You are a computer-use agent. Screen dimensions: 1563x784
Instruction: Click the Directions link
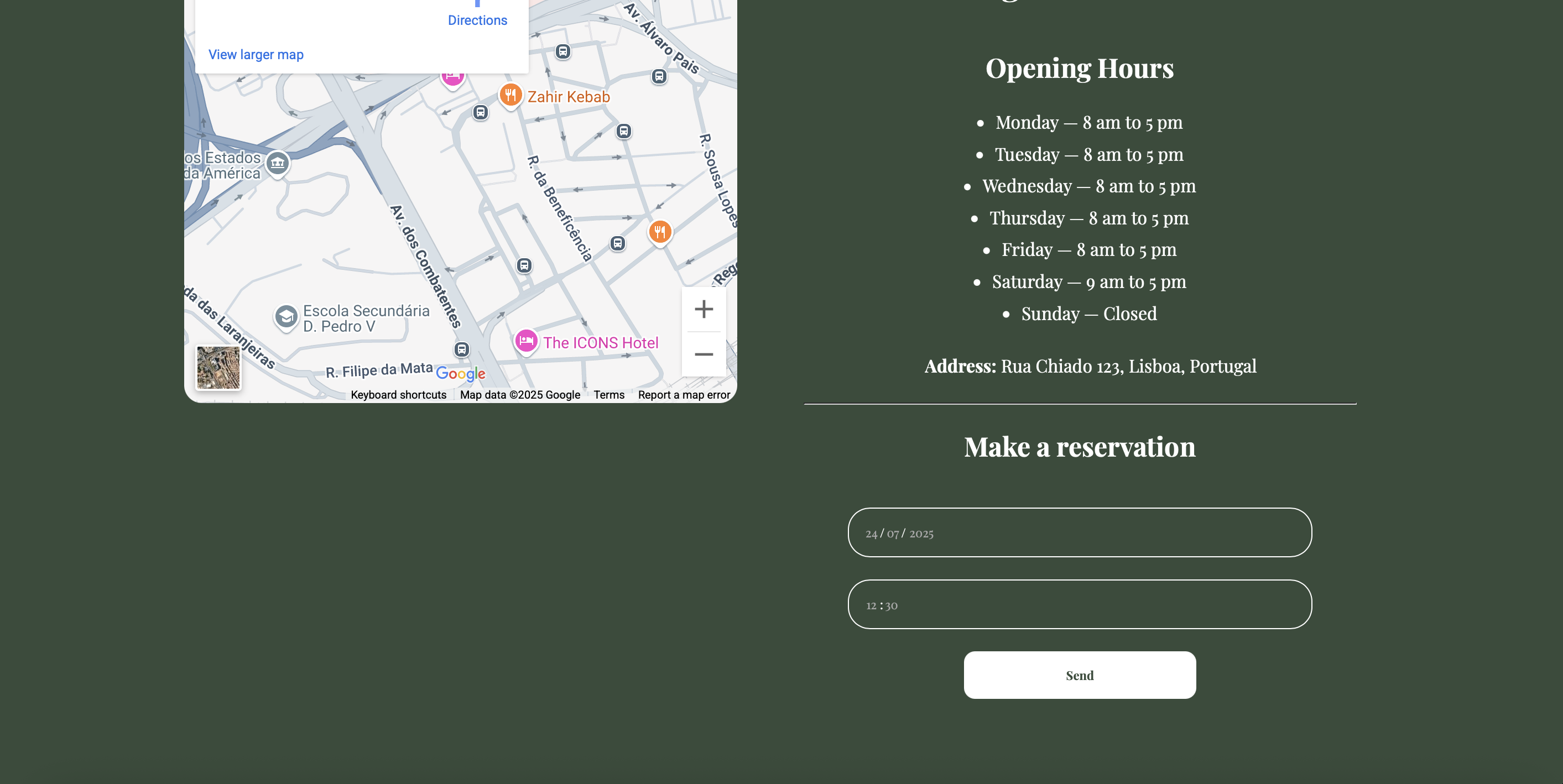477,20
